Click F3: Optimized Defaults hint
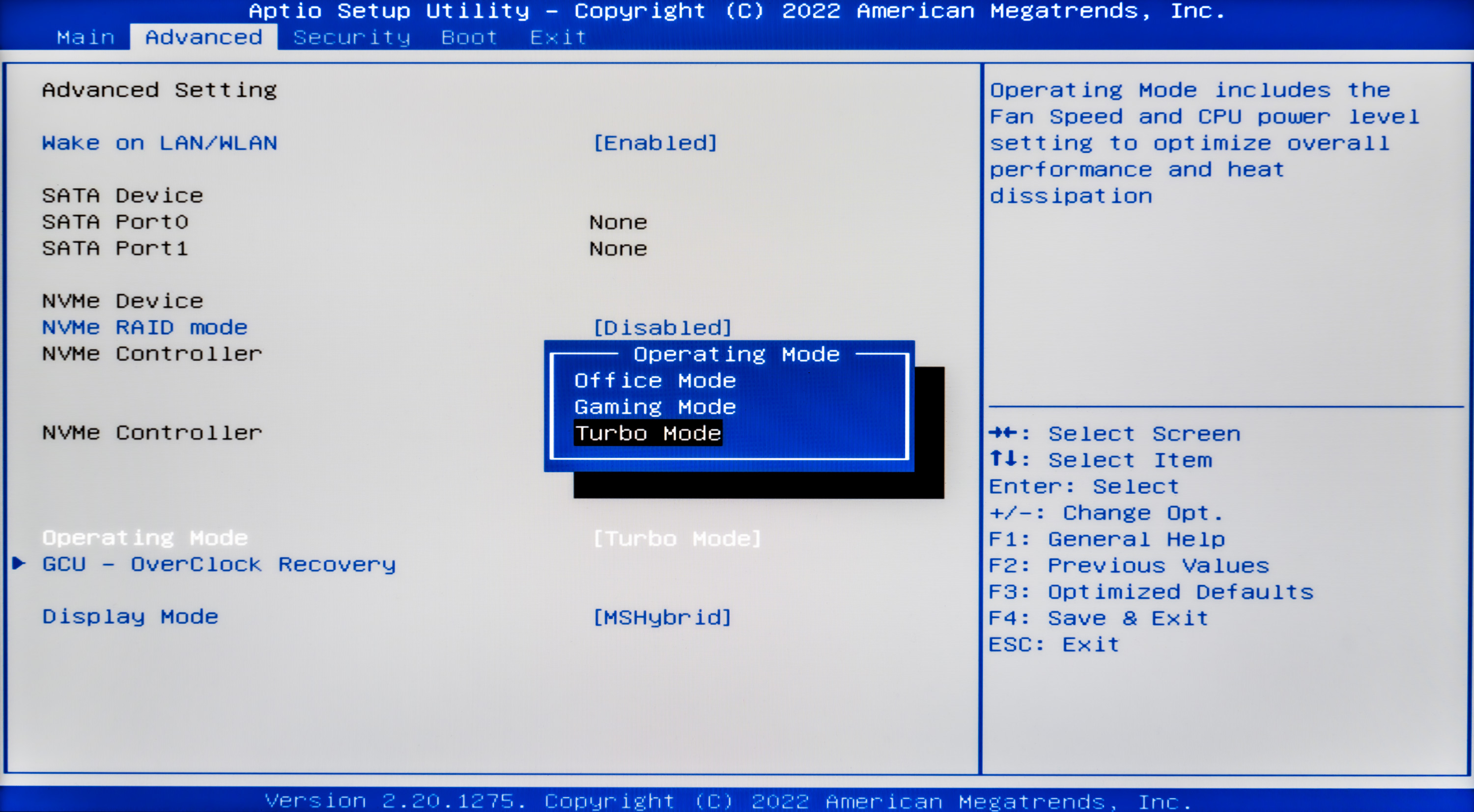Viewport: 1474px width, 812px height. (x=1151, y=592)
